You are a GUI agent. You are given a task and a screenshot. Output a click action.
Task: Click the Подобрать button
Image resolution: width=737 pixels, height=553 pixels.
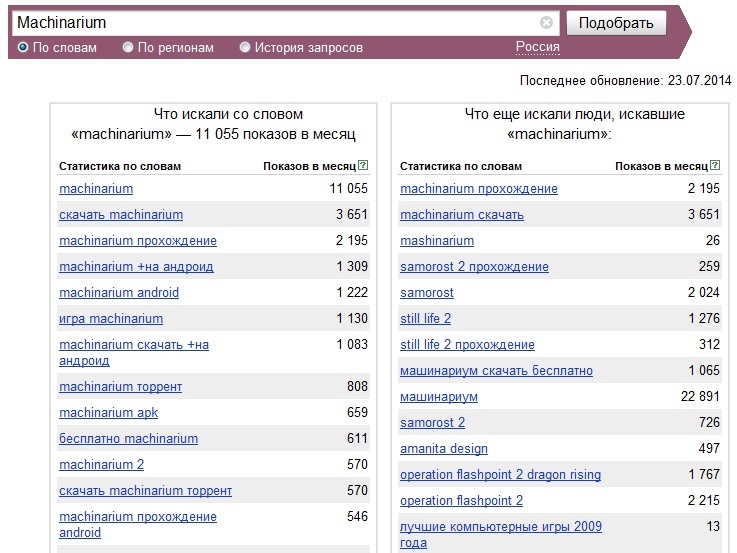616,23
